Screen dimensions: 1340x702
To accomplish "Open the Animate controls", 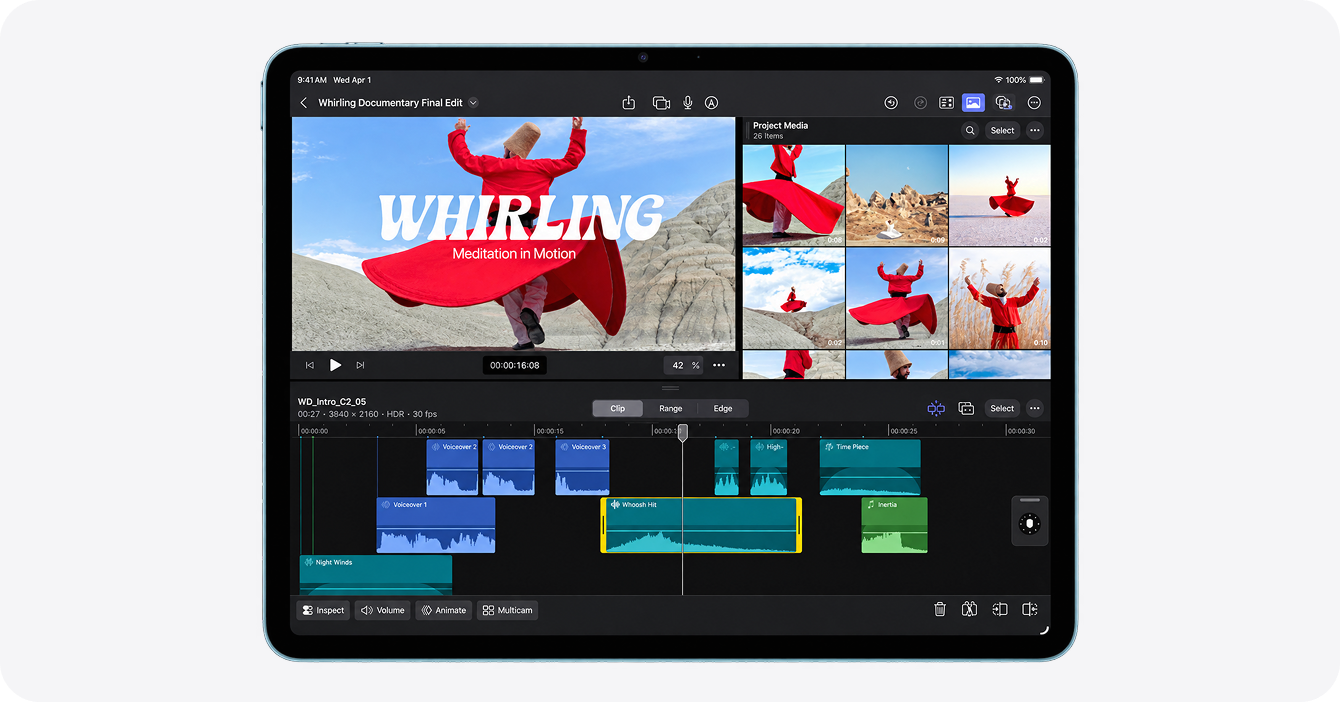I will [443, 610].
